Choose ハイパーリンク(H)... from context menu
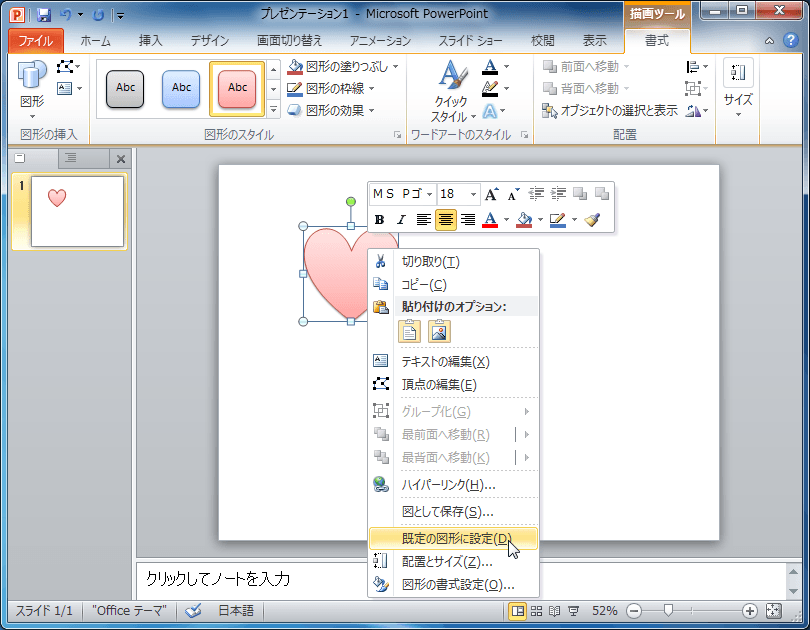Image resolution: width=810 pixels, height=630 pixels. tap(454, 484)
